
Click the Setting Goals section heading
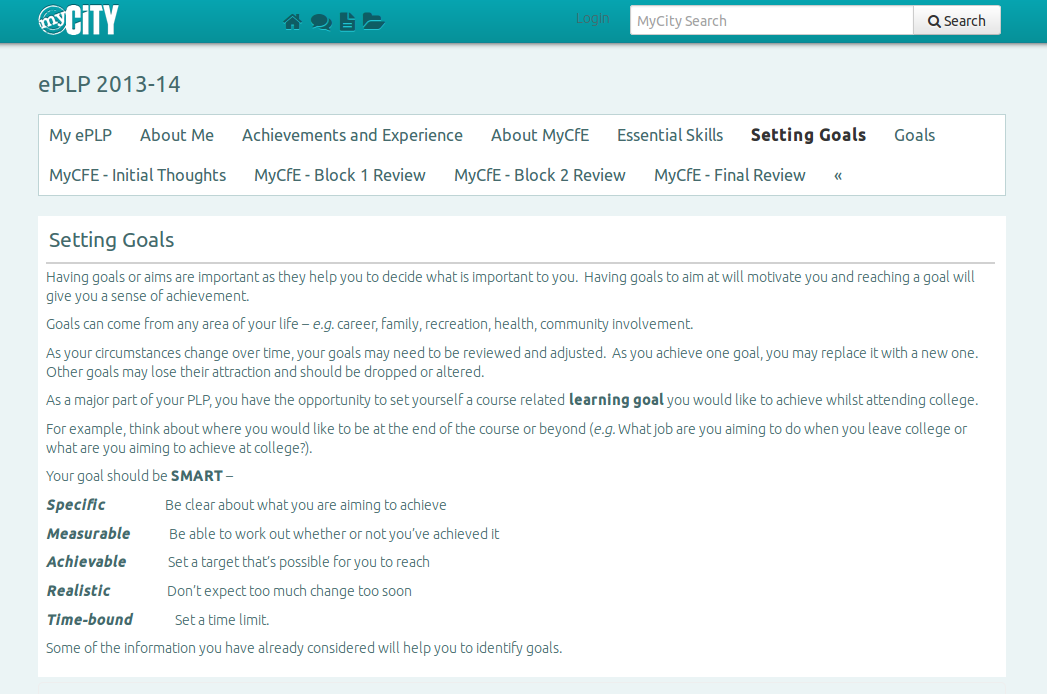(112, 240)
